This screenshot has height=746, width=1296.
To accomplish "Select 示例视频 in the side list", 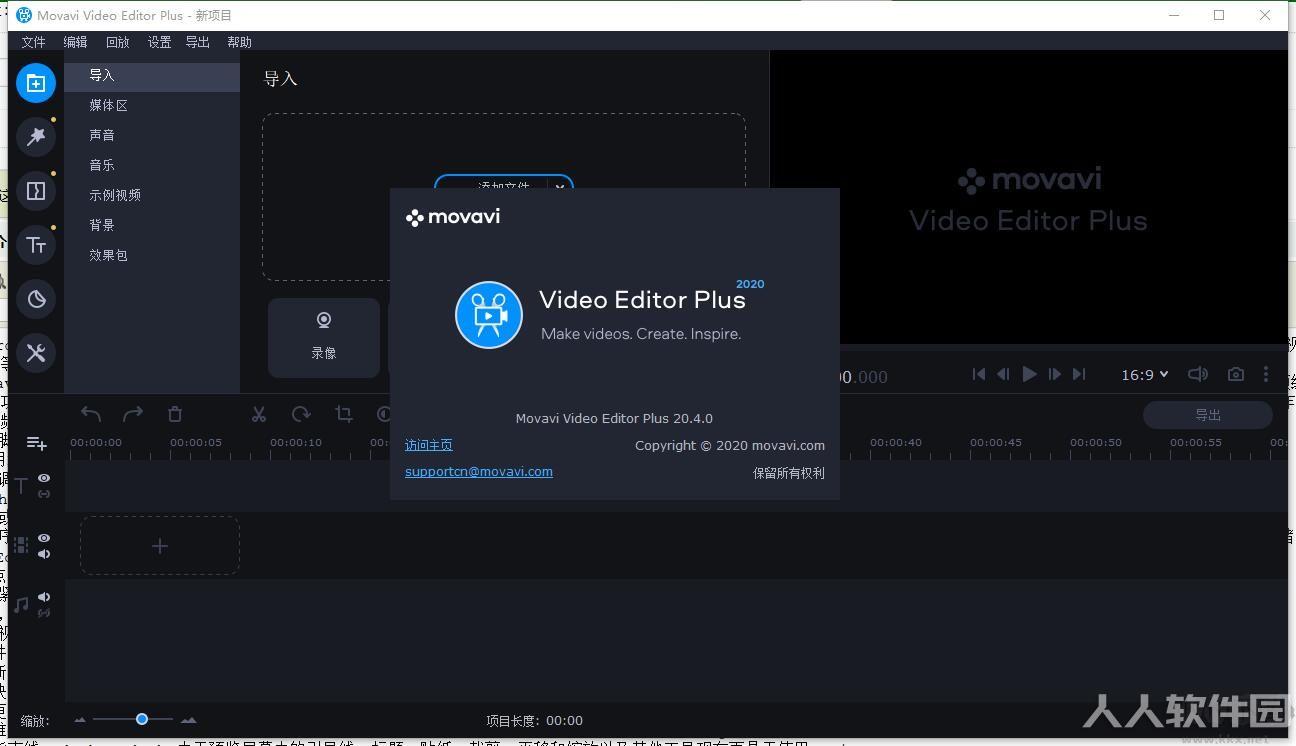I will tap(152, 195).
